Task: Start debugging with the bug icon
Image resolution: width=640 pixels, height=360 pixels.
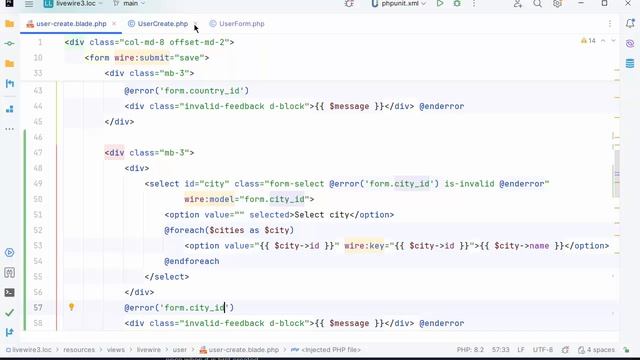Action: pyautogui.click(x=457, y=4)
